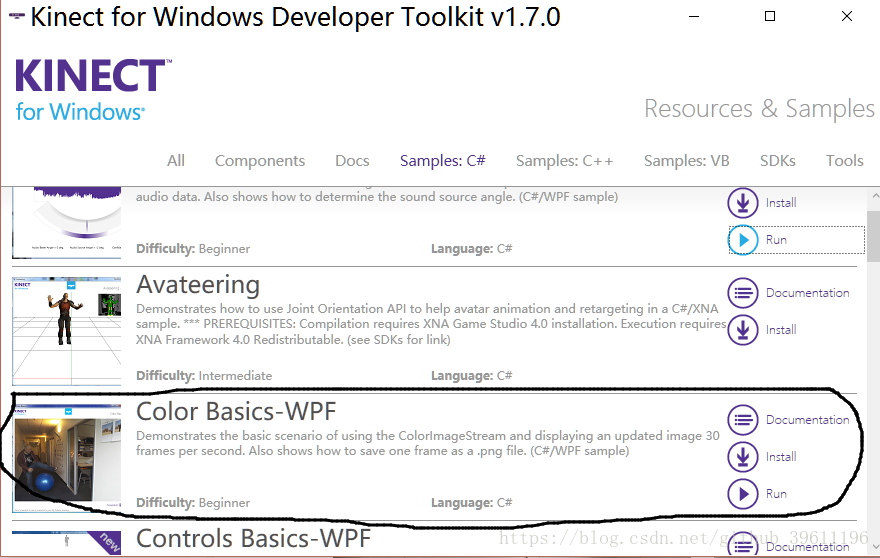Click Color Basics-WPF Install download icon
The width and height of the screenshot is (880, 558).
(x=742, y=457)
